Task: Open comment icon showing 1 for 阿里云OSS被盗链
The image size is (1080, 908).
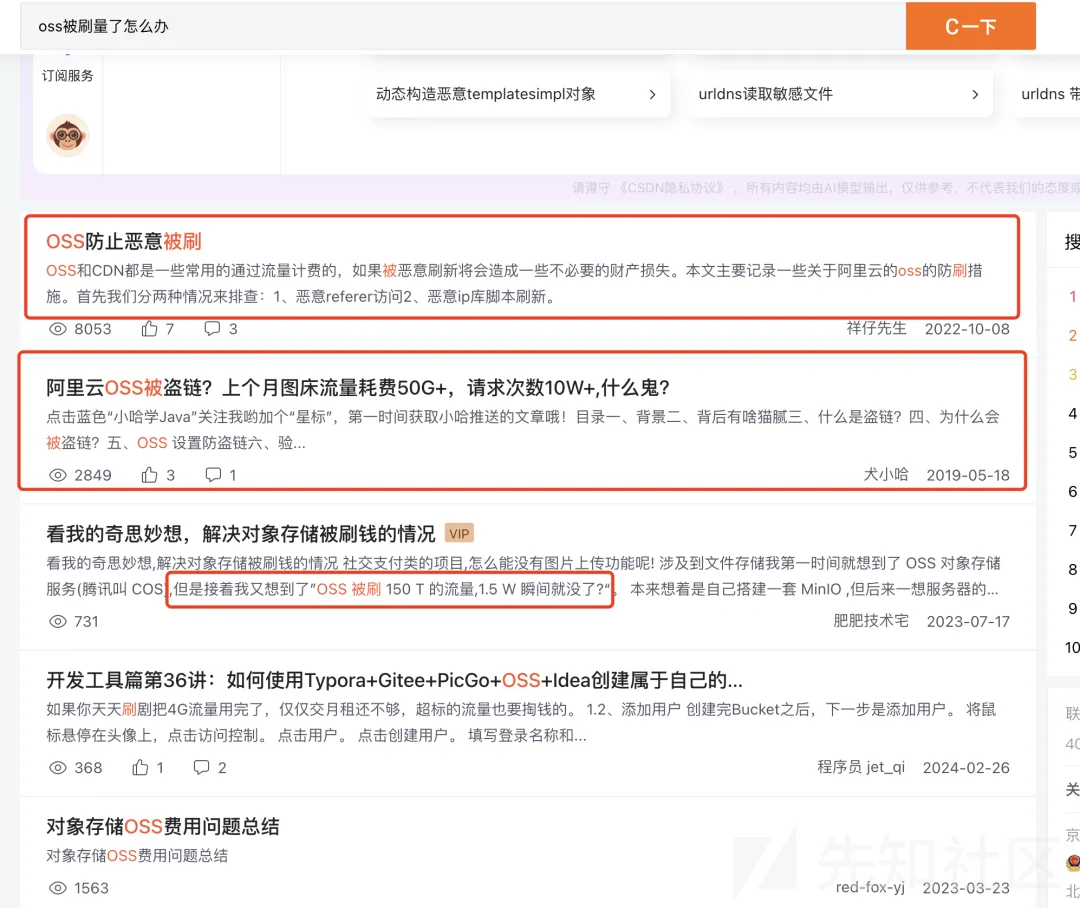Action: [214, 475]
